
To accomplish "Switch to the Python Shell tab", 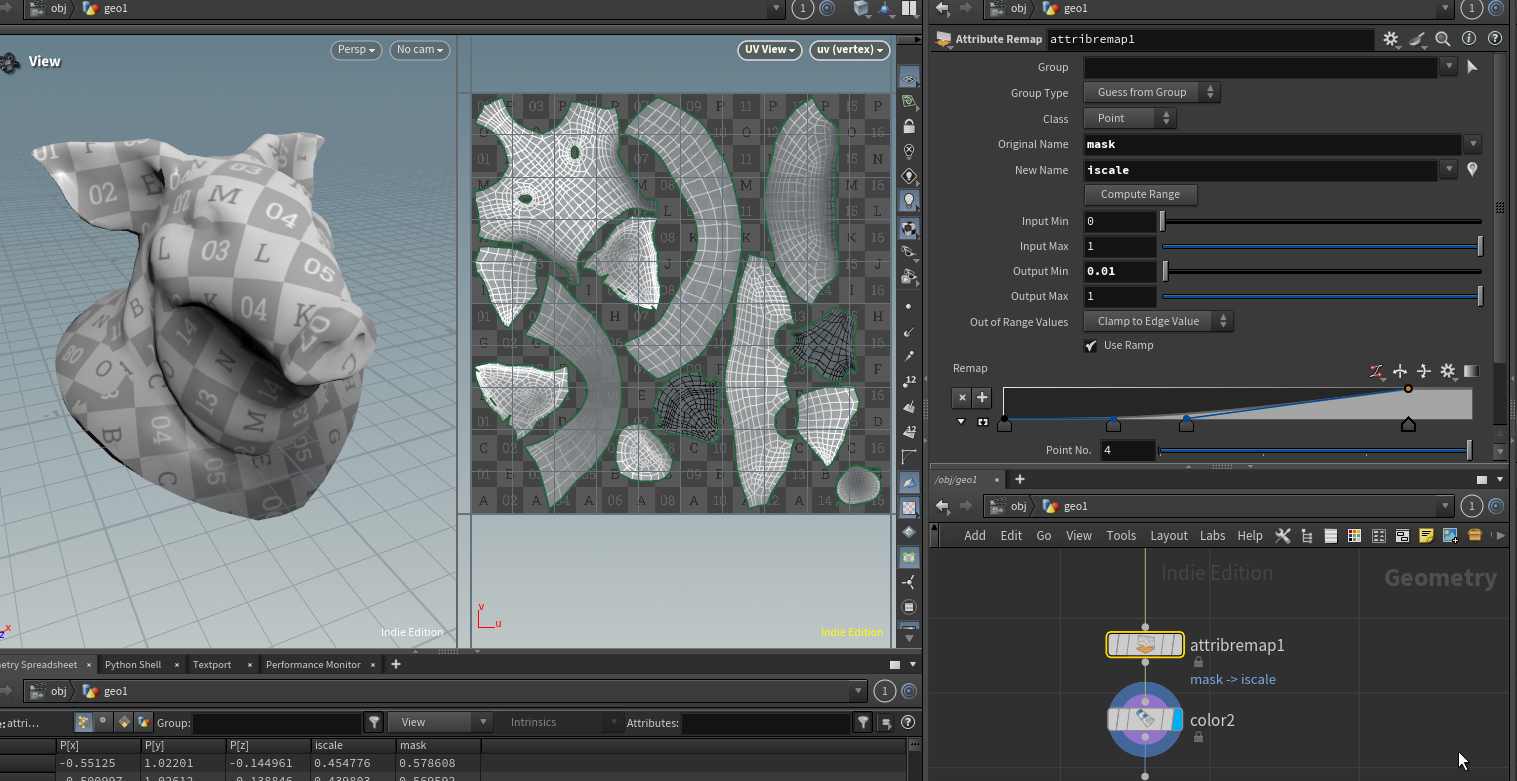I will click(x=132, y=664).
